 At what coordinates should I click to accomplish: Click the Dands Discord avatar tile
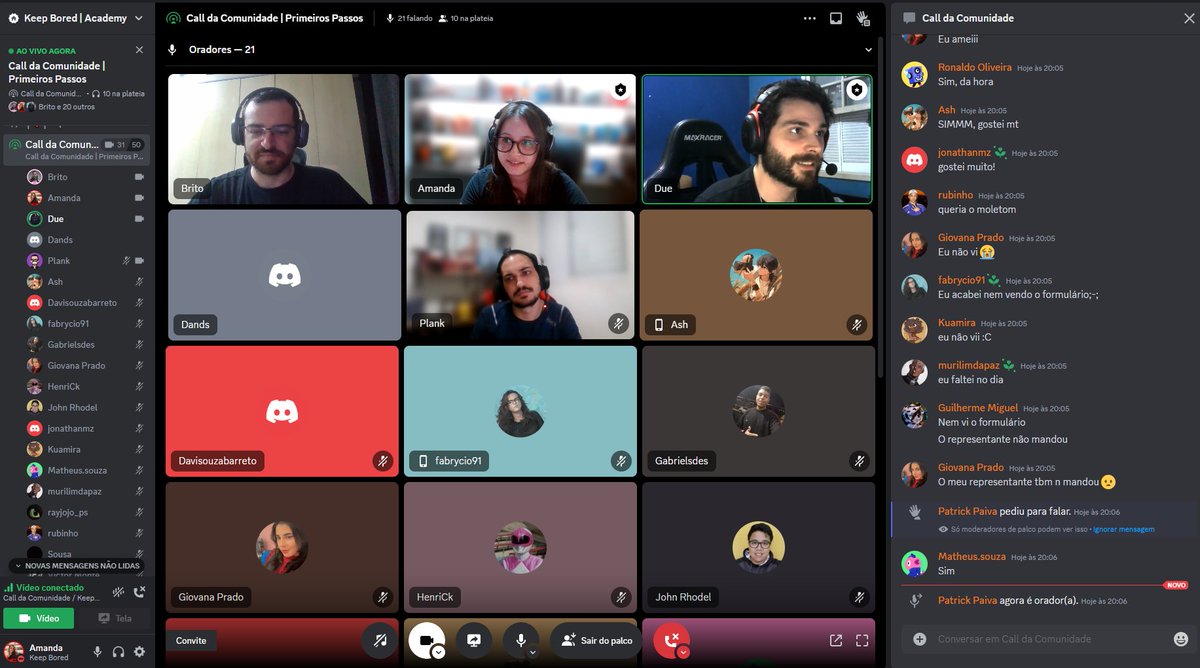click(284, 275)
